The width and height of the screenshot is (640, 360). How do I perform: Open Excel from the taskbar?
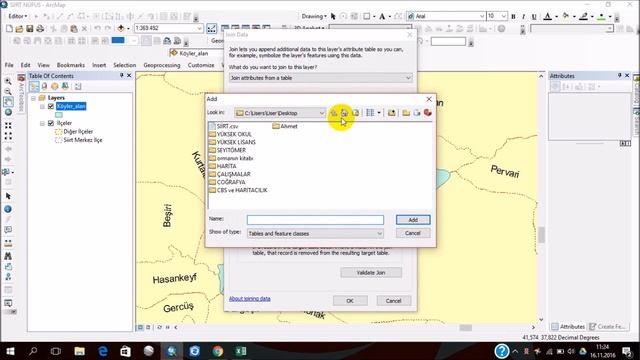coord(240,351)
